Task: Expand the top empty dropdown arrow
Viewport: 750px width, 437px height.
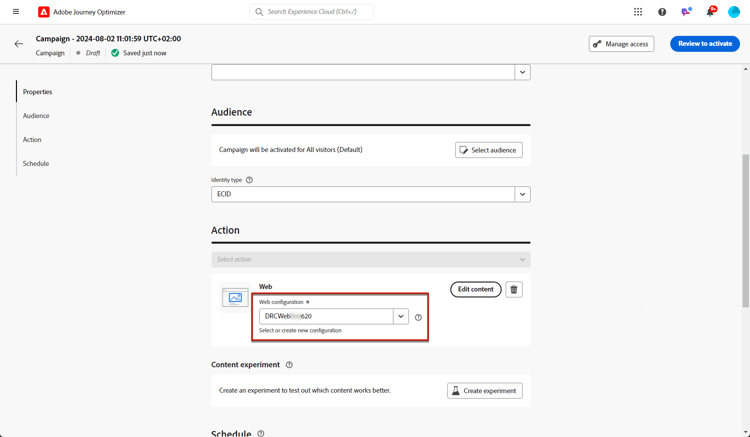Action: [522, 73]
